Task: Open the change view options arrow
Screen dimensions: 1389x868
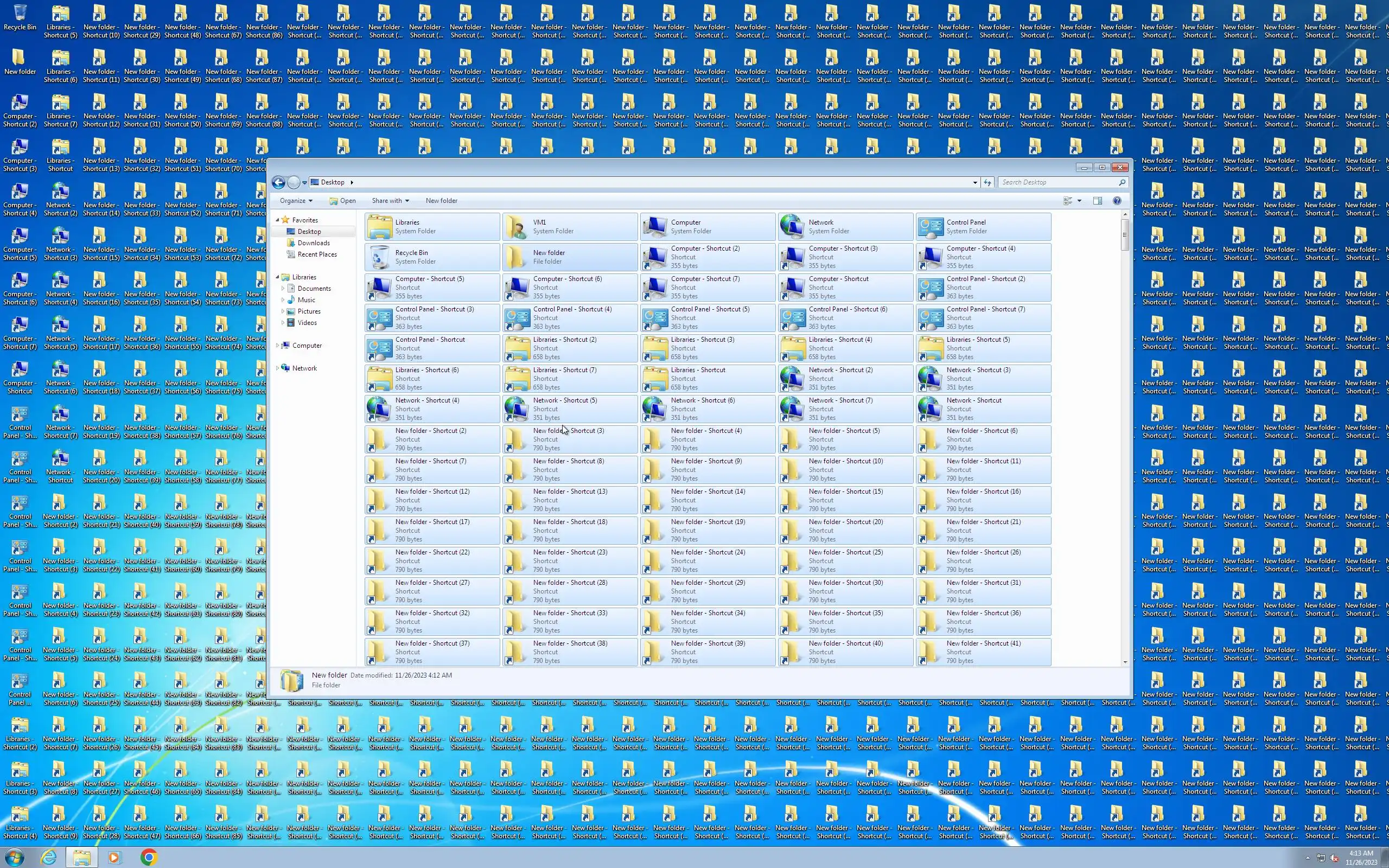Action: click(x=1079, y=201)
